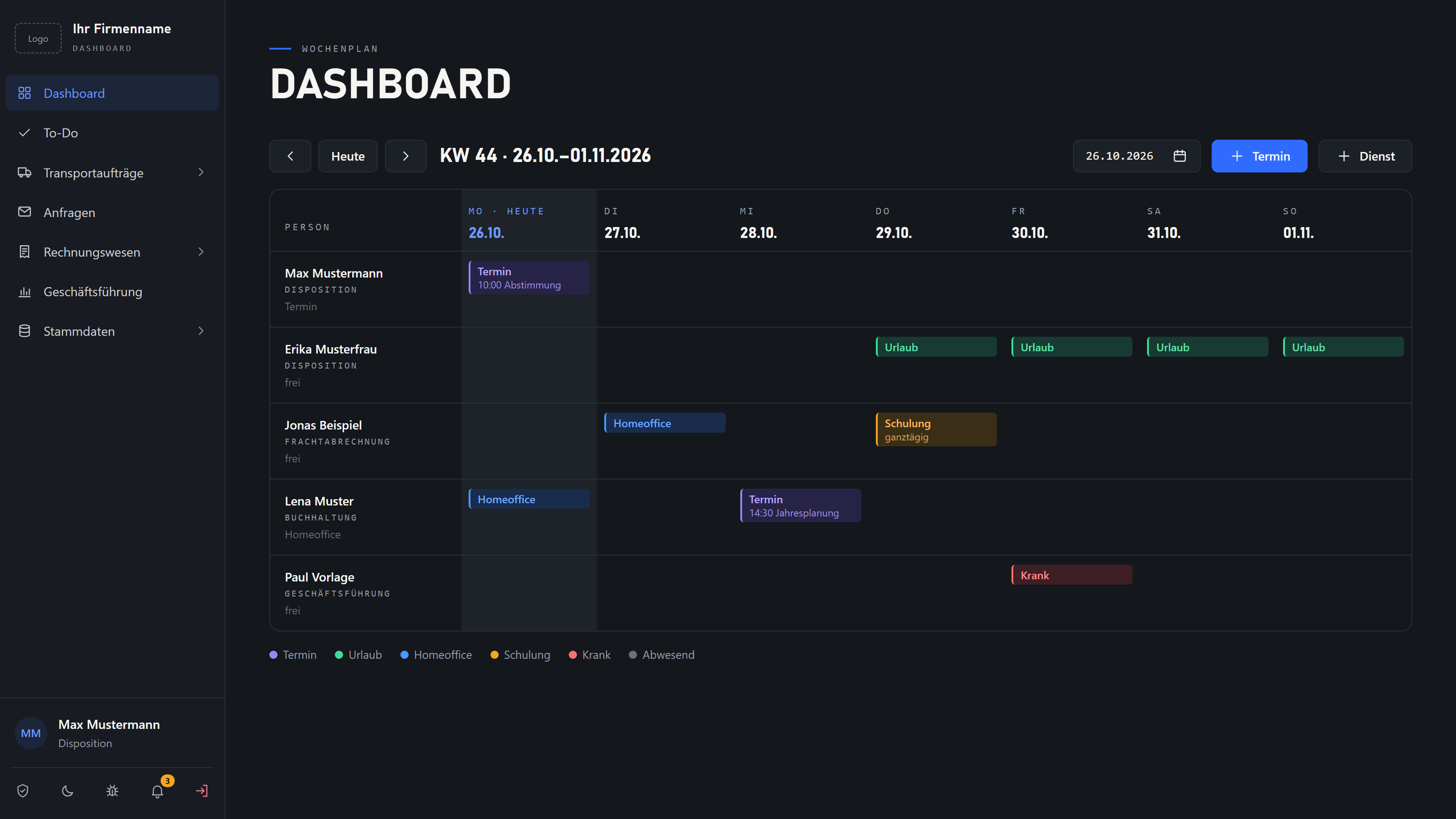Click the Heute button

coord(348,156)
